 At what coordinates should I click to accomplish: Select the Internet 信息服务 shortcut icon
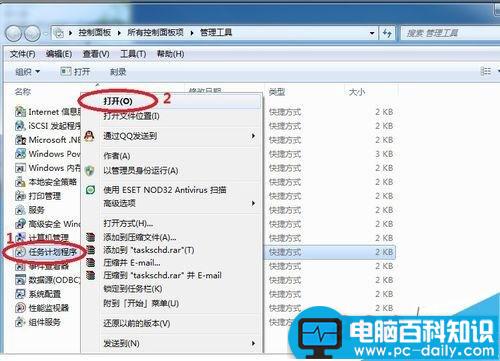pyautogui.click(x=20, y=111)
